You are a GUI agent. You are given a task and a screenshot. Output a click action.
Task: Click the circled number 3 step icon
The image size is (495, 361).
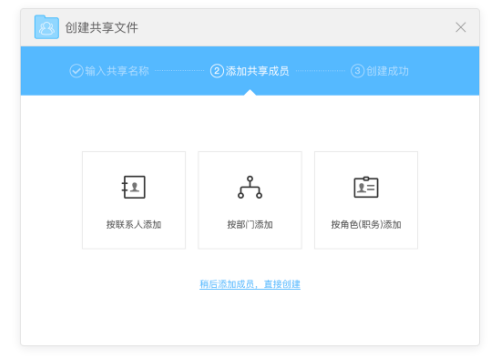click(357, 71)
